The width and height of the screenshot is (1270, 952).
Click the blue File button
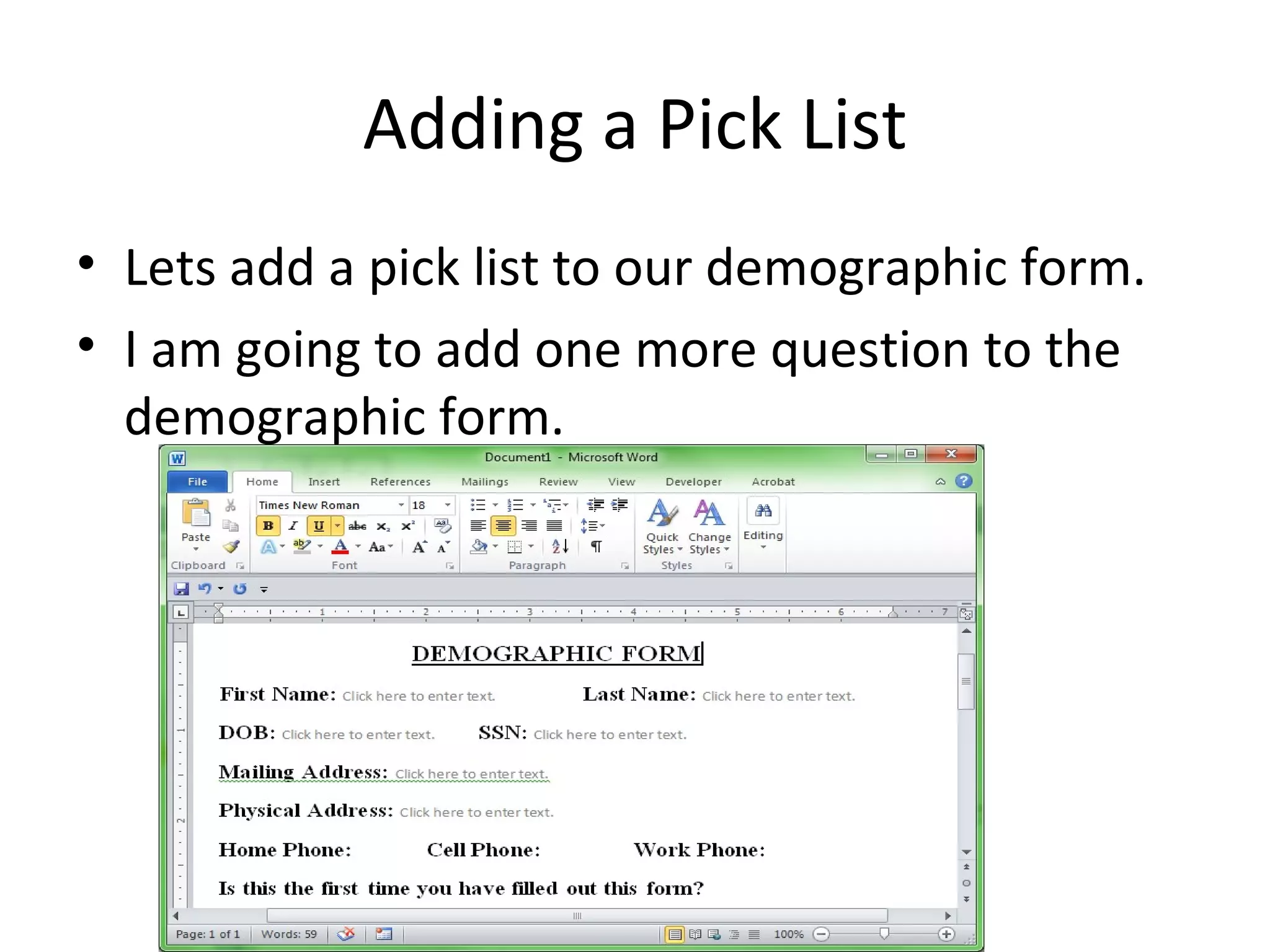pos(197,482)
